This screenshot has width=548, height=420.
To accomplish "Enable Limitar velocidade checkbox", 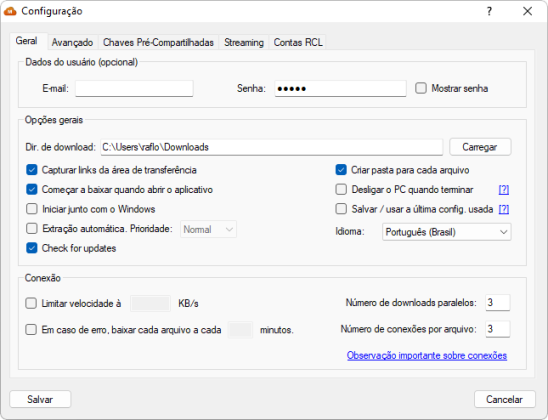I will coord(31,303).
